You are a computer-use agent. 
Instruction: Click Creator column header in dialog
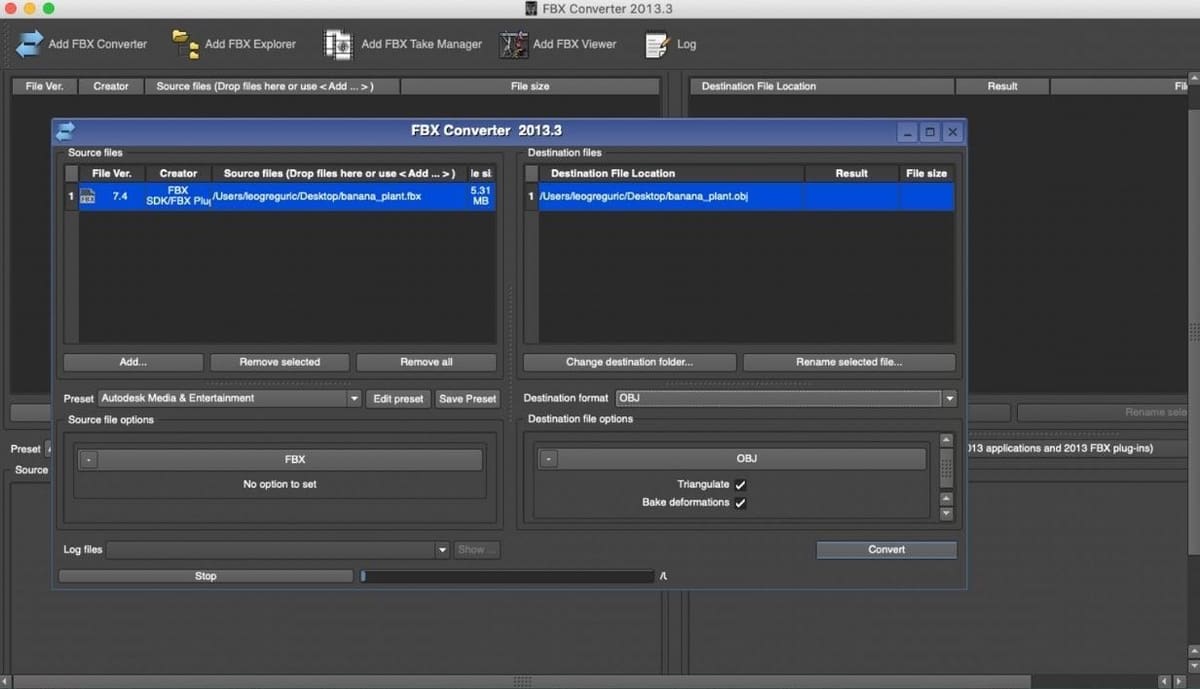tap(178, 173)
